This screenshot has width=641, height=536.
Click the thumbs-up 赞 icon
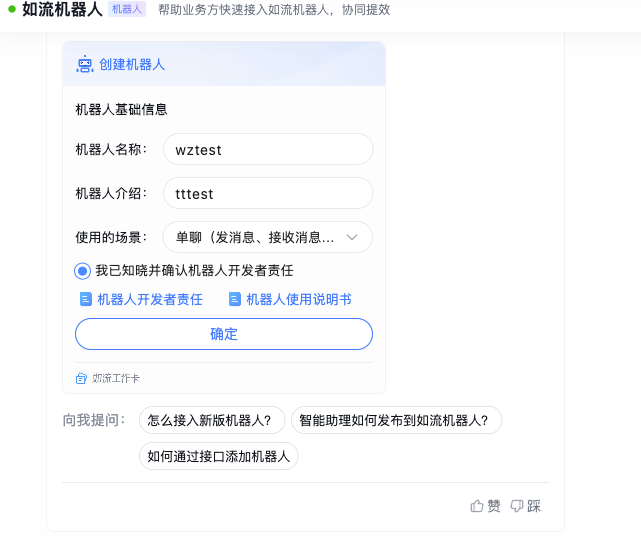477,506
